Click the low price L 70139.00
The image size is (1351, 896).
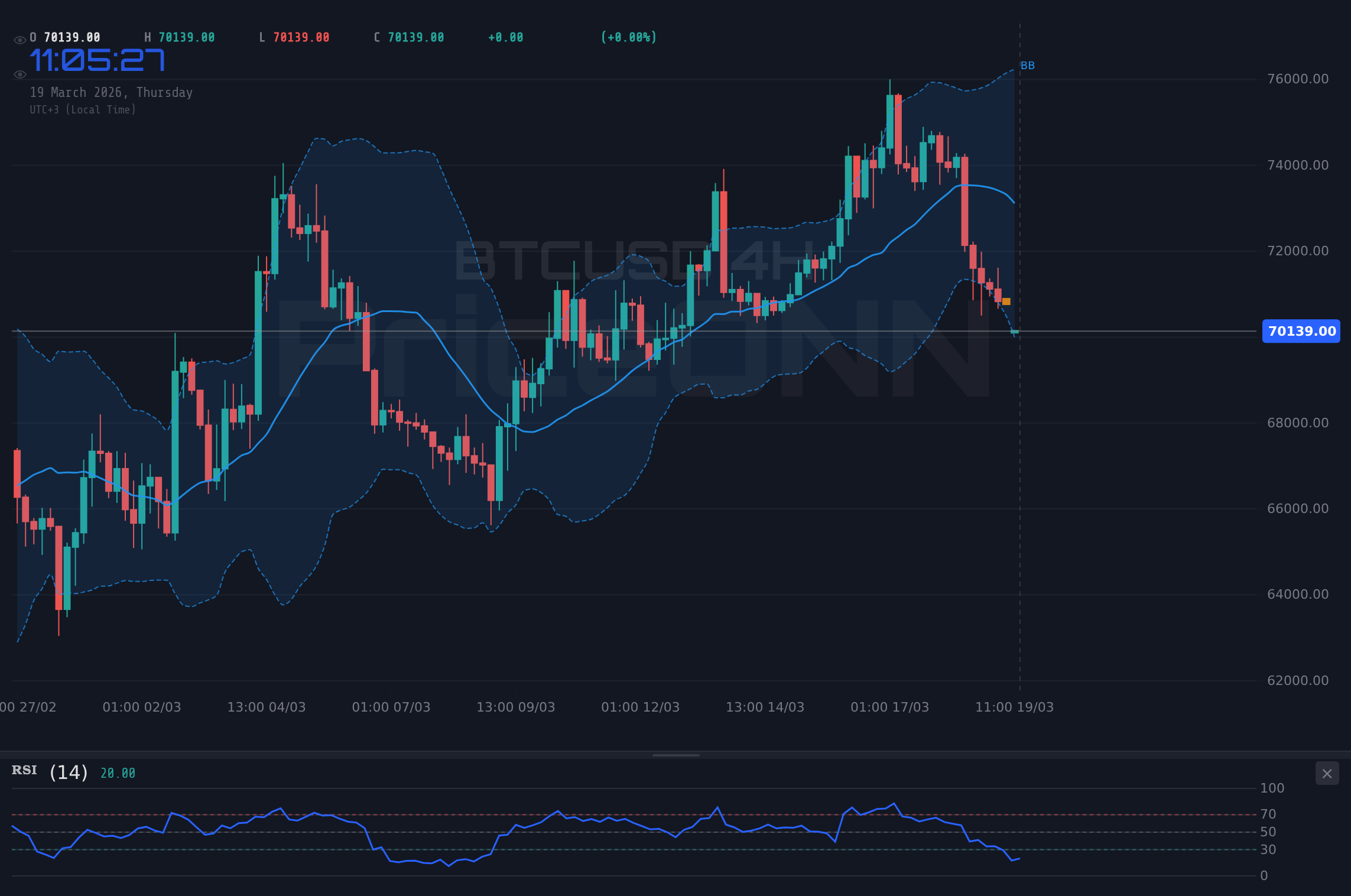[294, 37]
